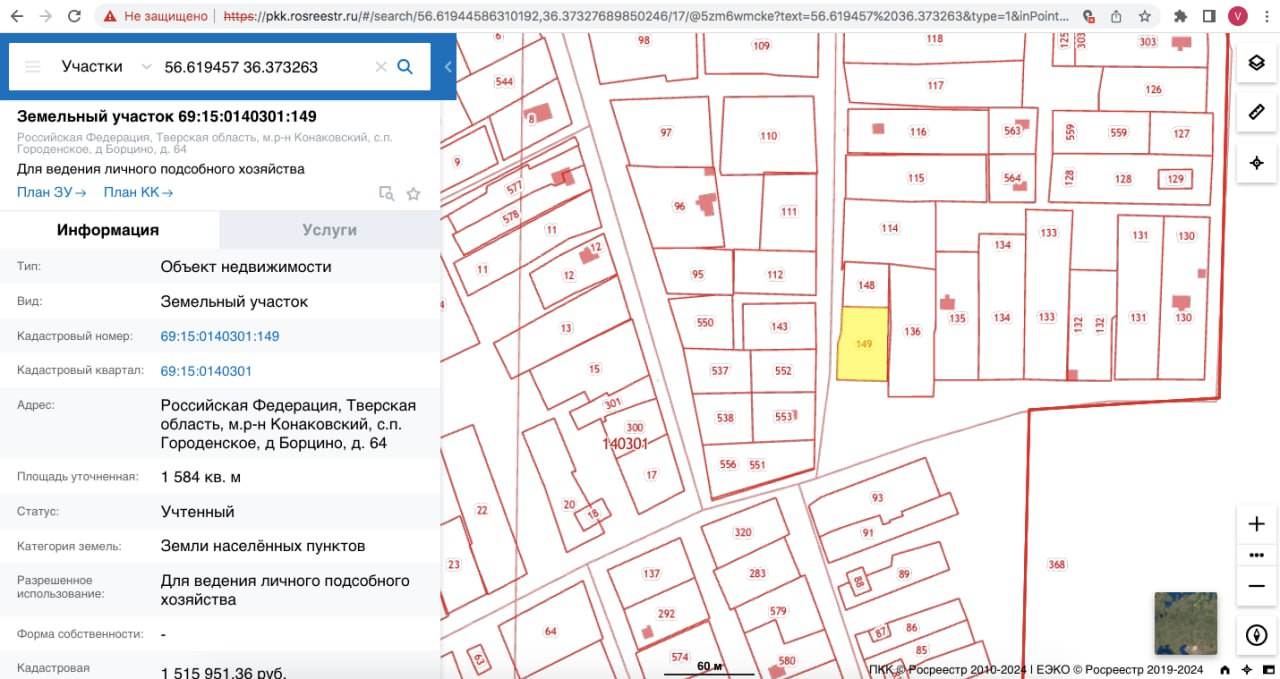Open the План КК link
The width and height of the screenshot is (1280, 679).
coord(138,193)
